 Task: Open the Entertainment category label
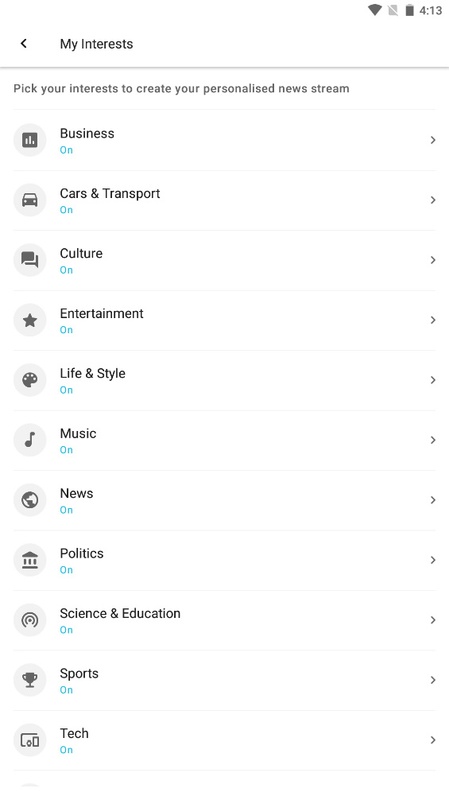tap(102, 313)
